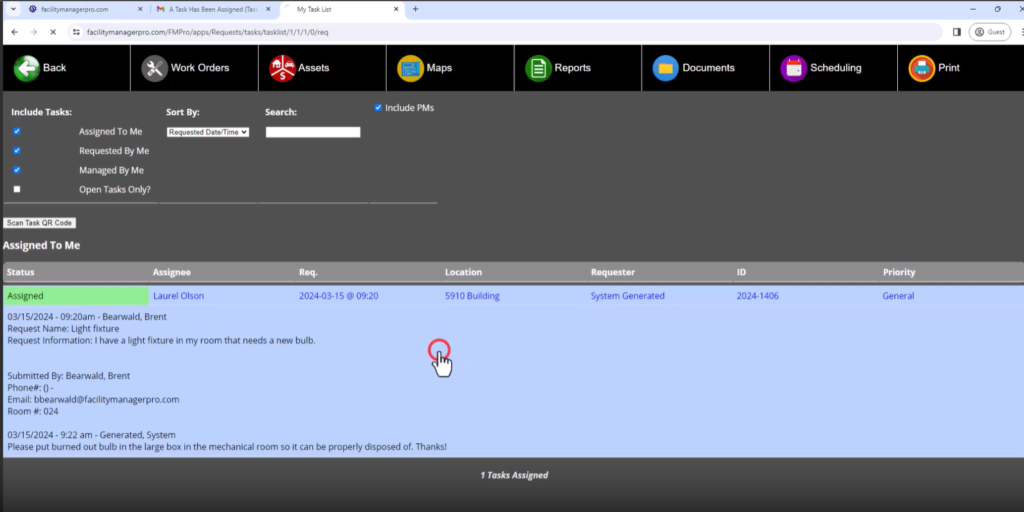Open the Documents folder icon
The height and width of the screenshot is (512, 1024).
[x=665, y=68]
